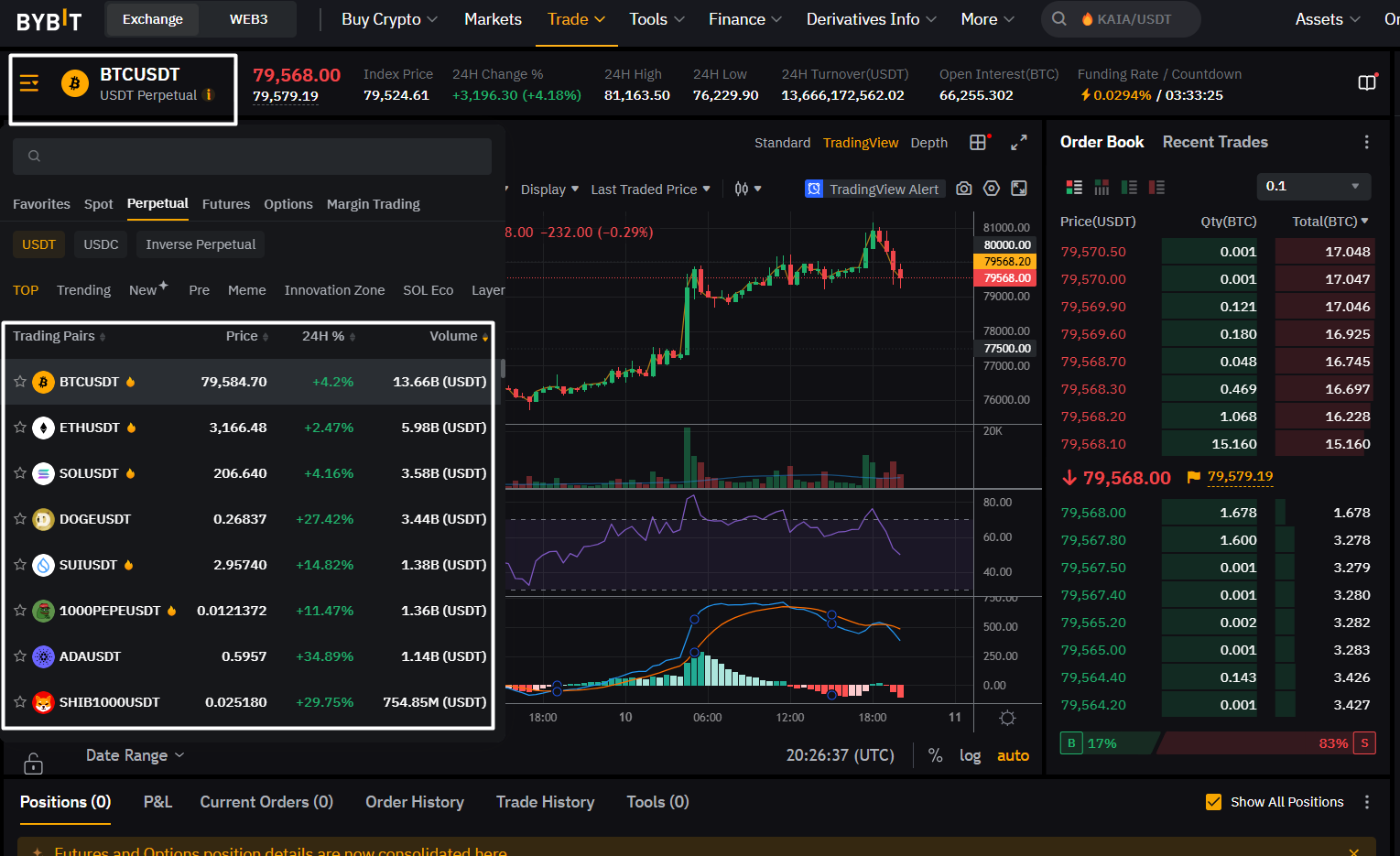Click the trading pair search field
This screenshot has height=856, width=1400.
coord(252,157)
